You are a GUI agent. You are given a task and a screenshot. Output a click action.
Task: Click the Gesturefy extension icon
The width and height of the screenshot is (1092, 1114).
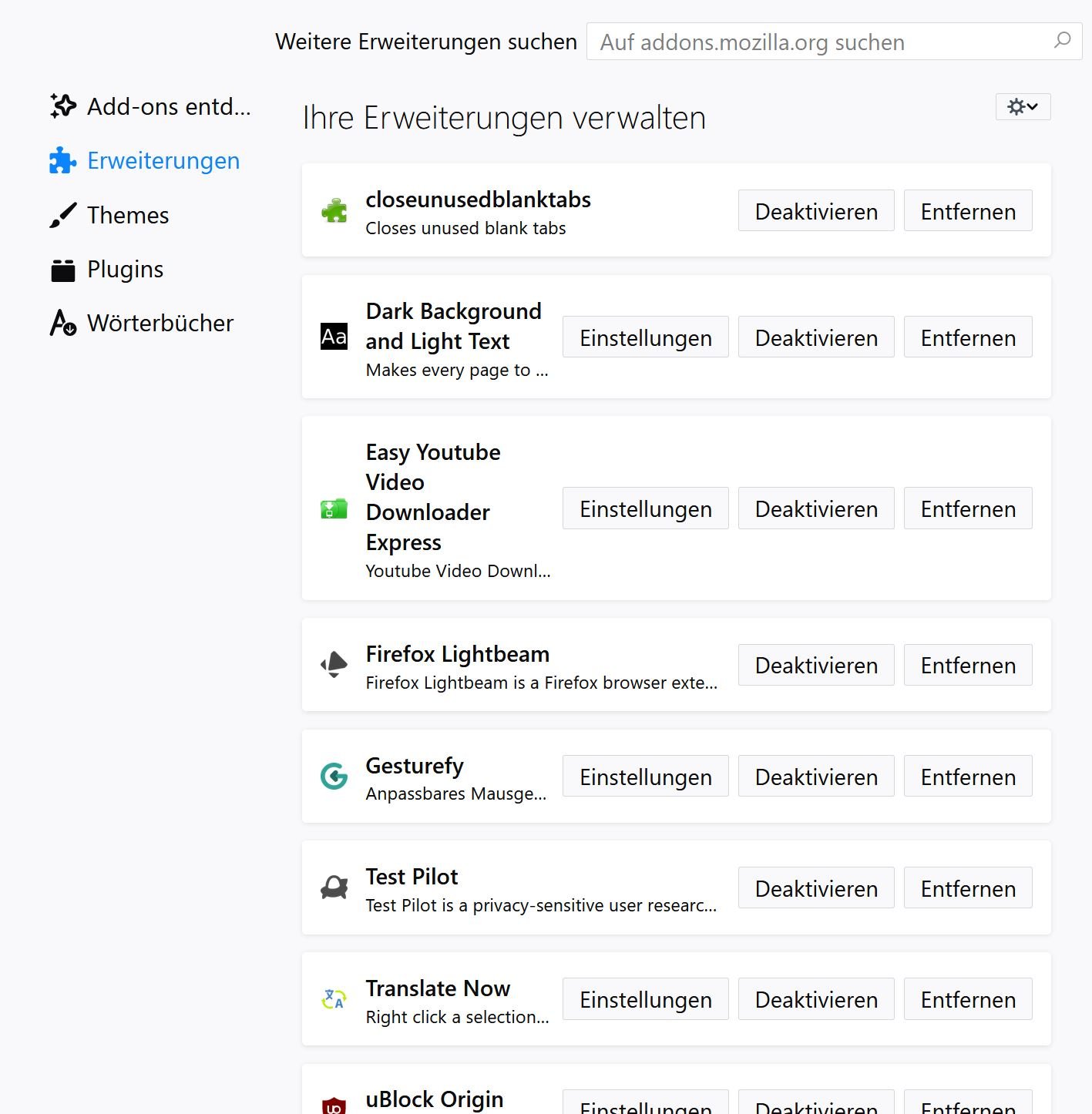pyautogui.click(x=334, y=776)
